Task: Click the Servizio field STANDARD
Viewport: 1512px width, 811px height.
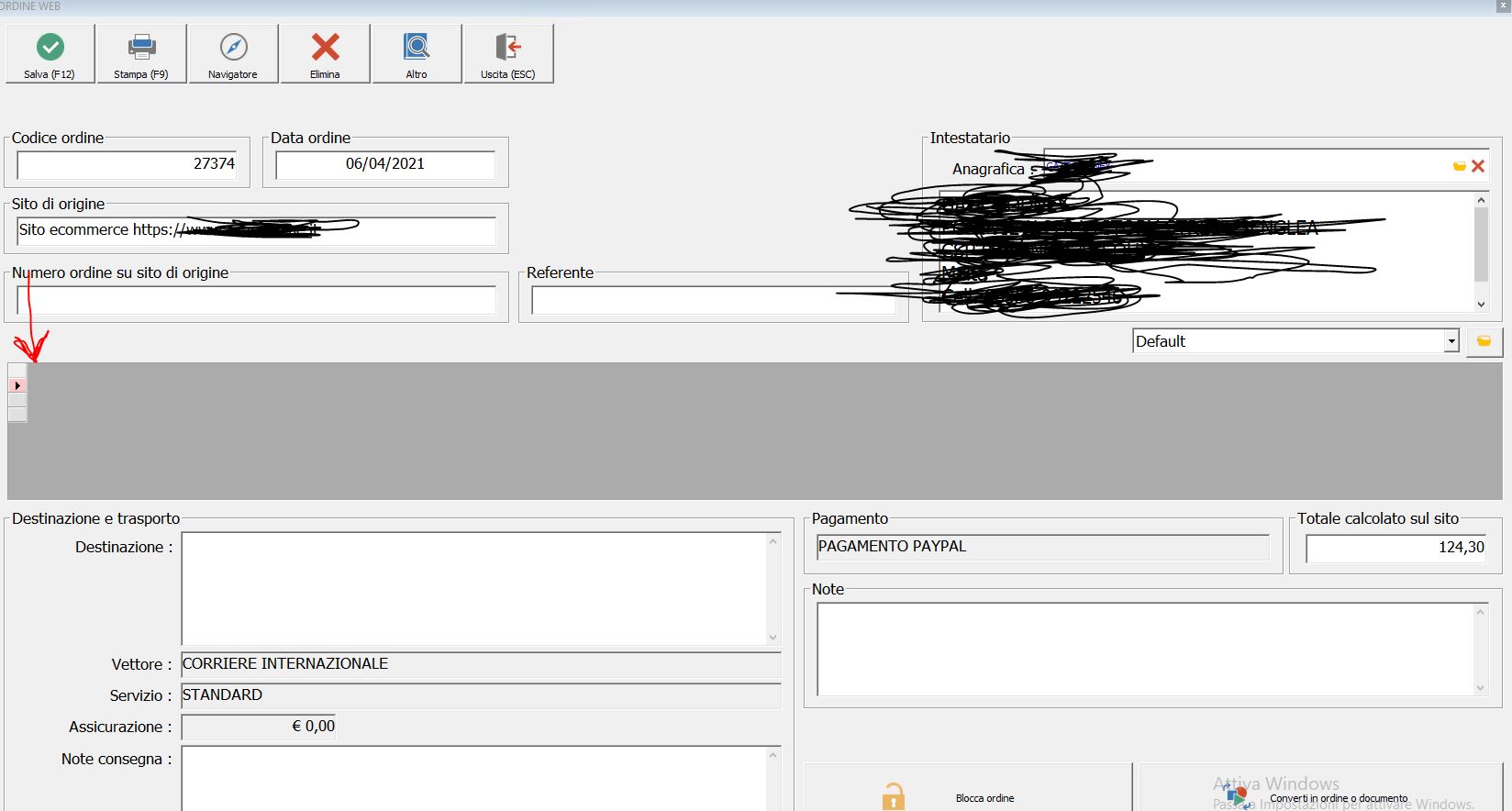Action: click(481, 695)
